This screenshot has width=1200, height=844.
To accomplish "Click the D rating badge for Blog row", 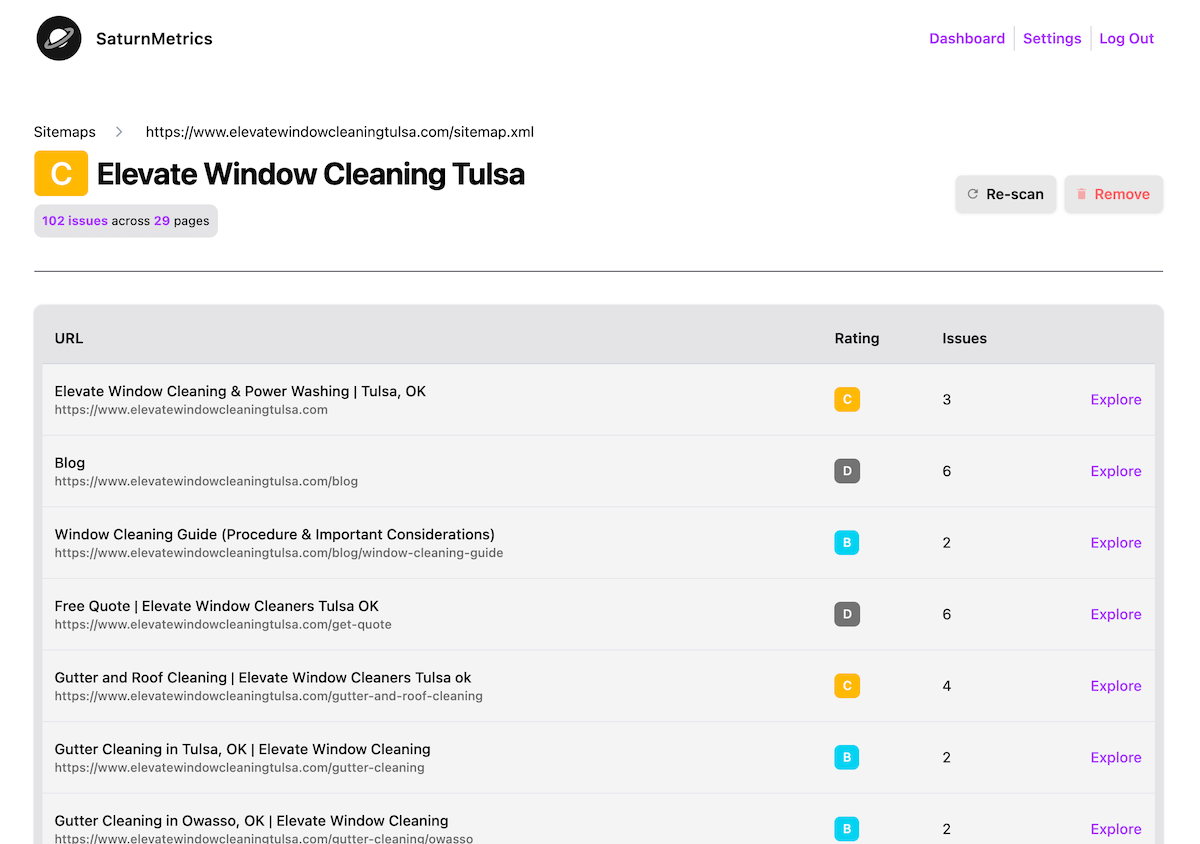I will click(847, 471).
